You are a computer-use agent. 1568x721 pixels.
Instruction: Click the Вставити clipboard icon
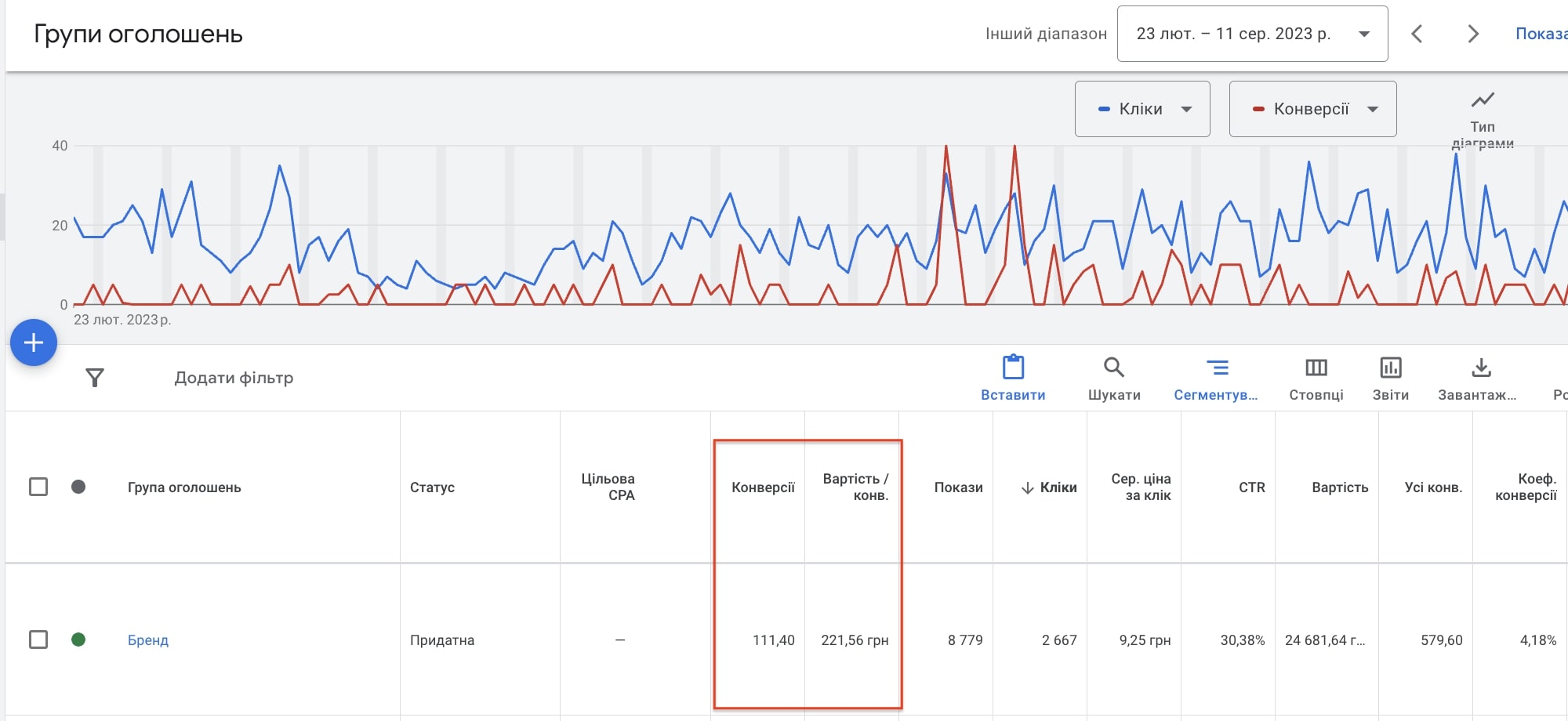coord(1013,368)
